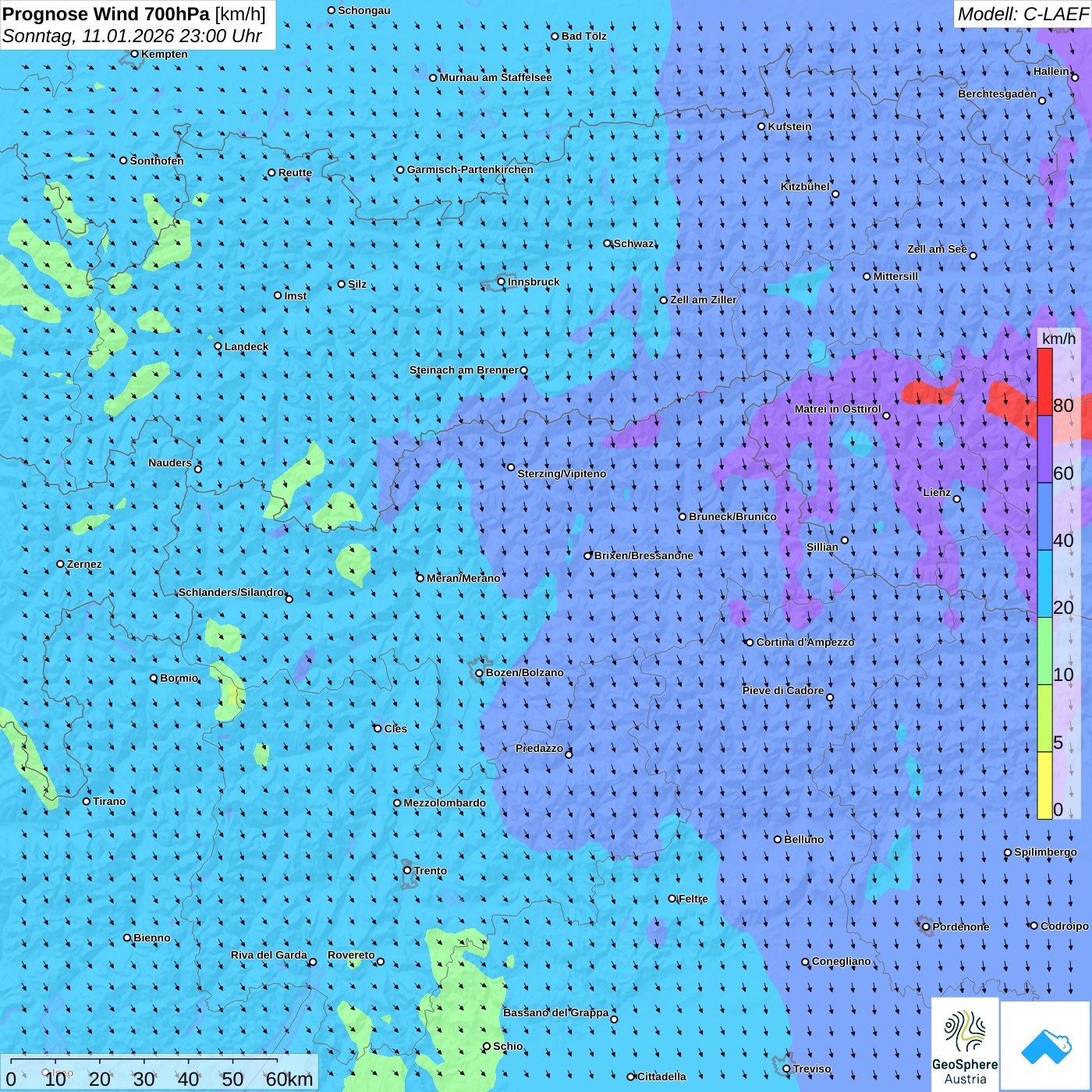
Task: Click the Sonthofen town label
Action: (x=157, y=161)
